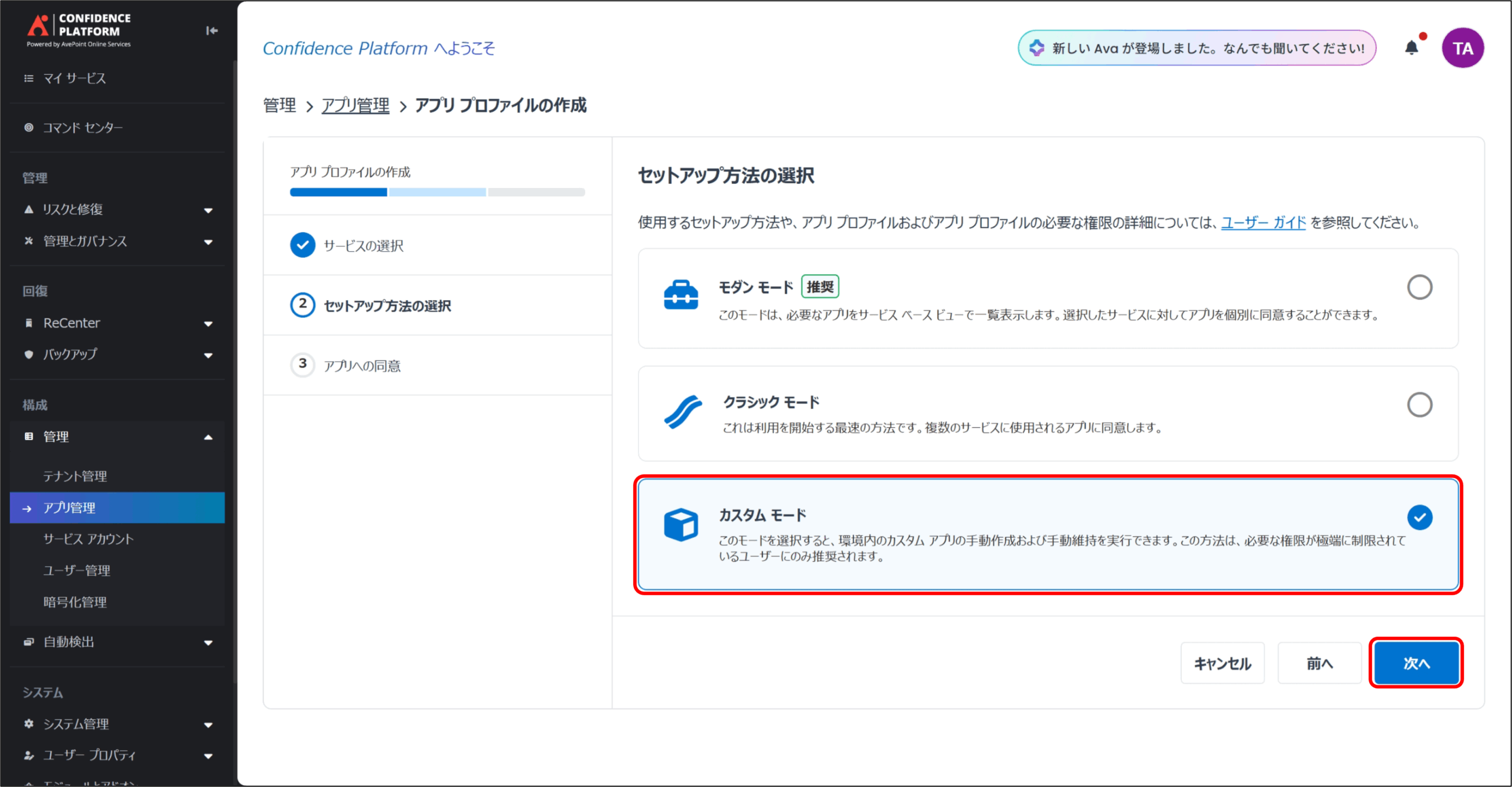Click the モダン モード toolbox icon
The height and width of the screenshot is (787, 1512).
[680, 295]
